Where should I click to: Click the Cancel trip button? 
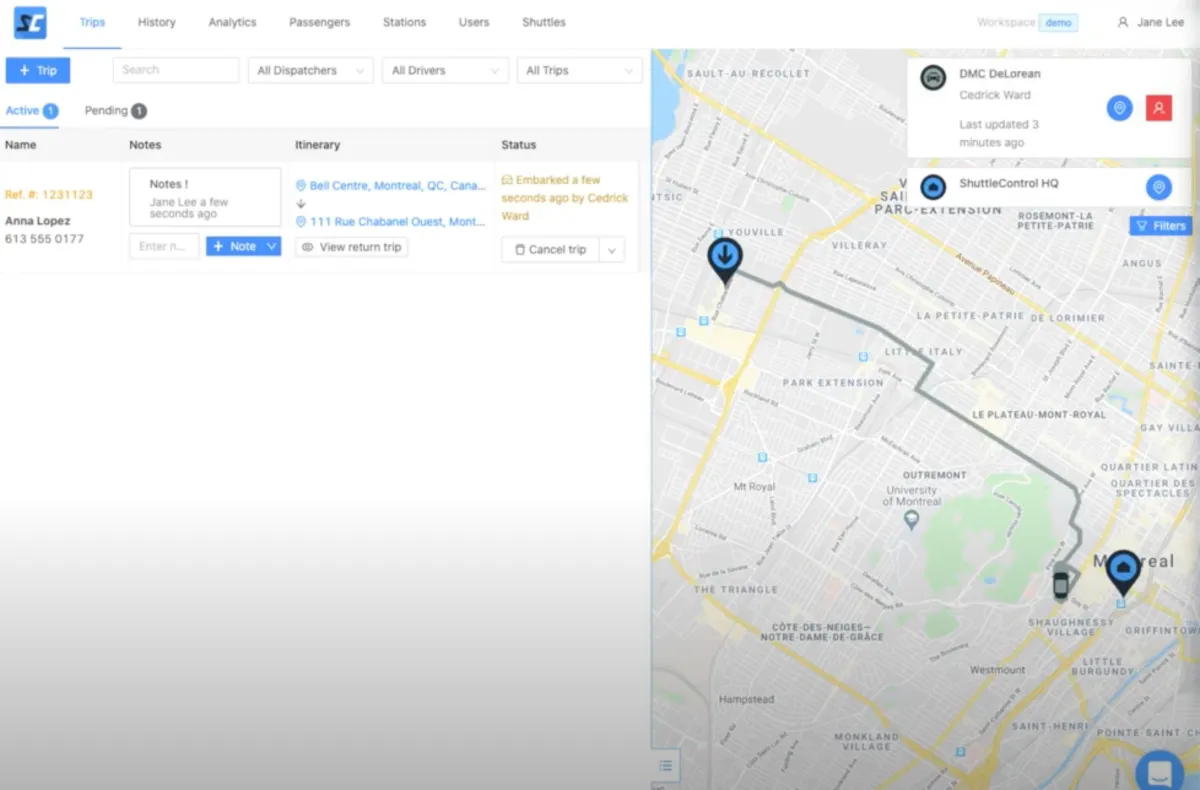coord(550,250)
